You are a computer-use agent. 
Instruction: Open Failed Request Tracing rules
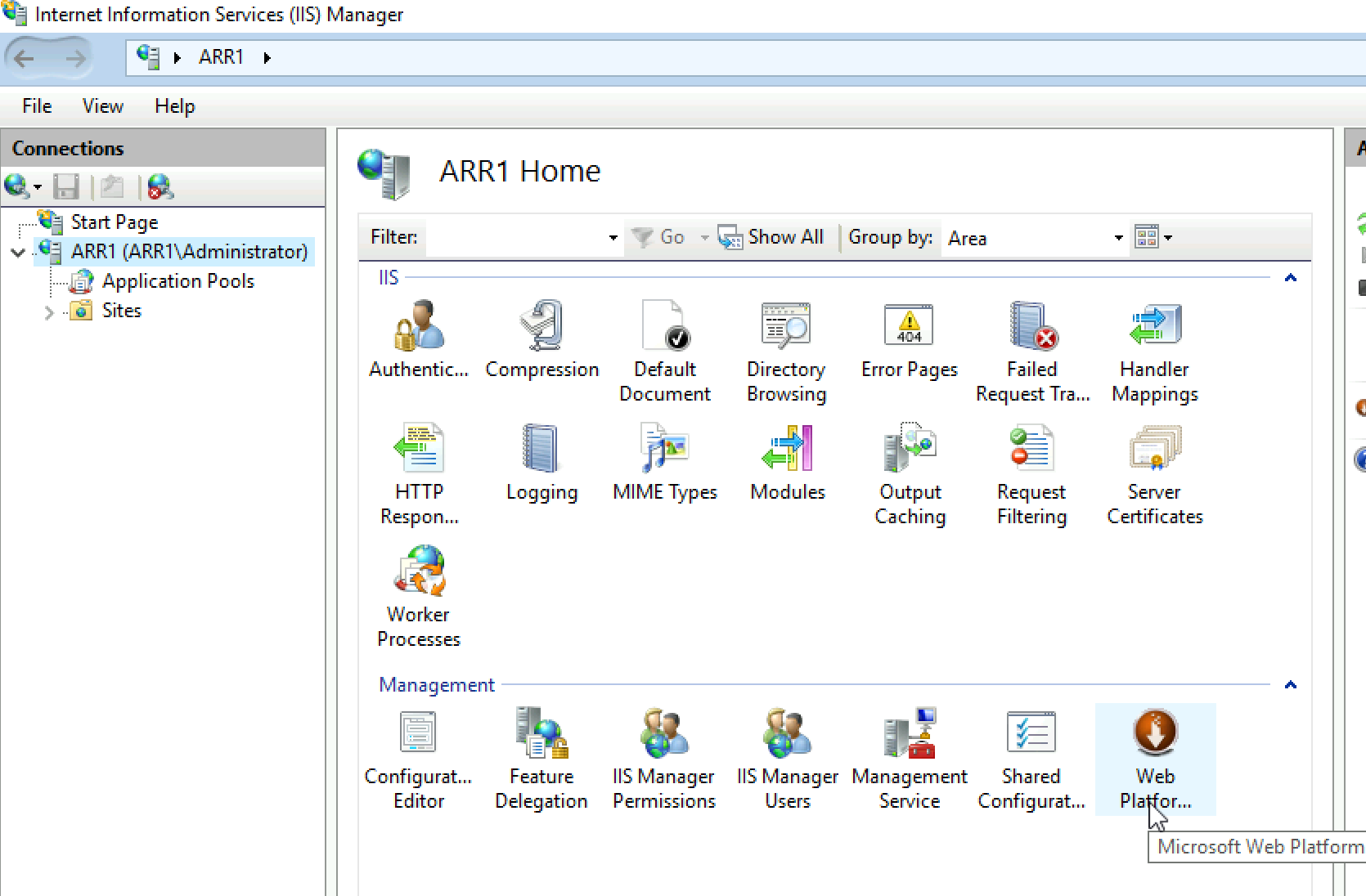[x=1032, y=352]
